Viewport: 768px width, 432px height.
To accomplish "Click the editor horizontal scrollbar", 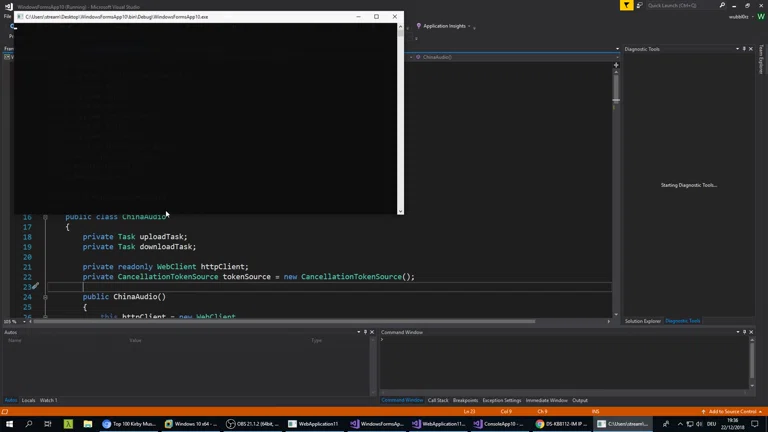I will [x=300, y=322].
